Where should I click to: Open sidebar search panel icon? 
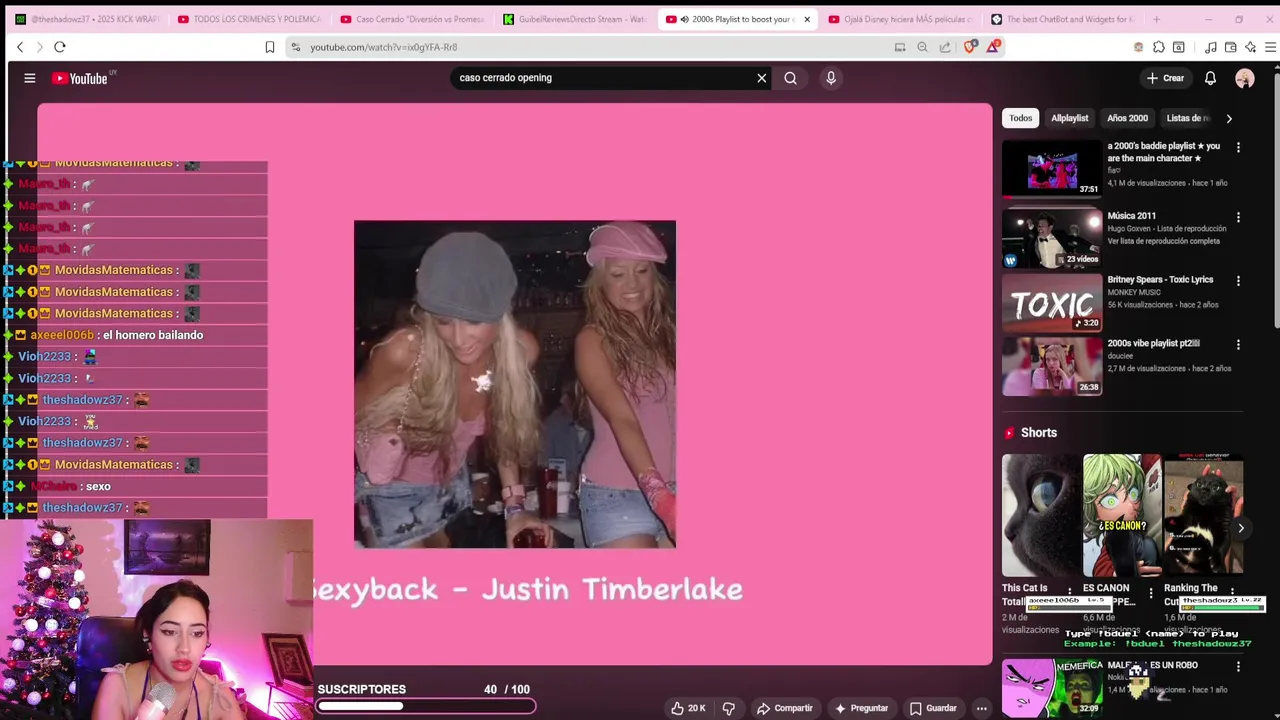pos(1179,47)
